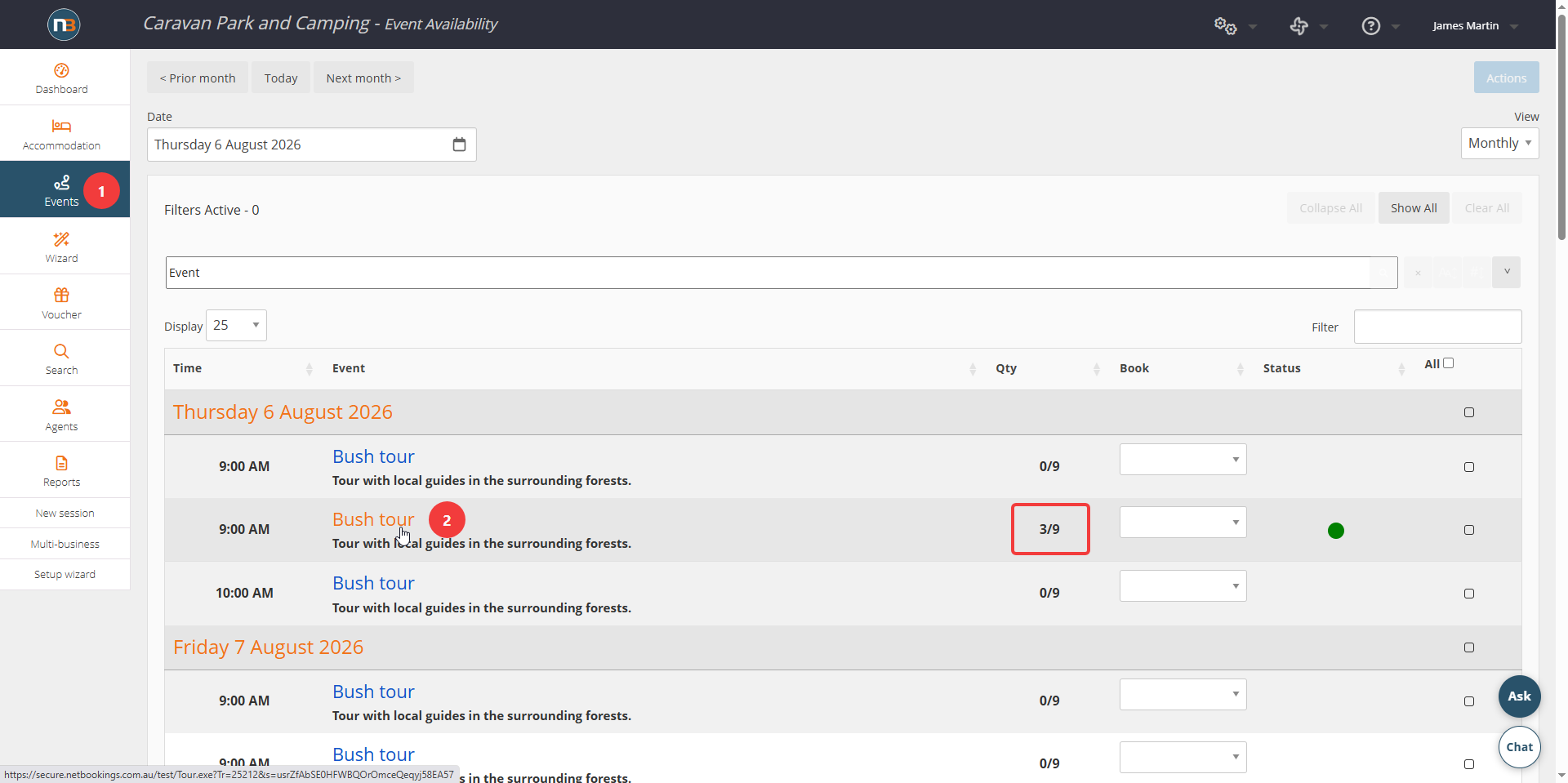
Task: Go to the Prior month
Action: coord(198,78)
